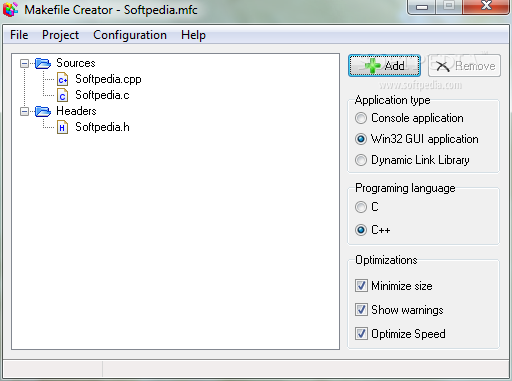Select Win32 GUI application radio button
This screenshot has width=512, height=381.
tap(361, 139)
